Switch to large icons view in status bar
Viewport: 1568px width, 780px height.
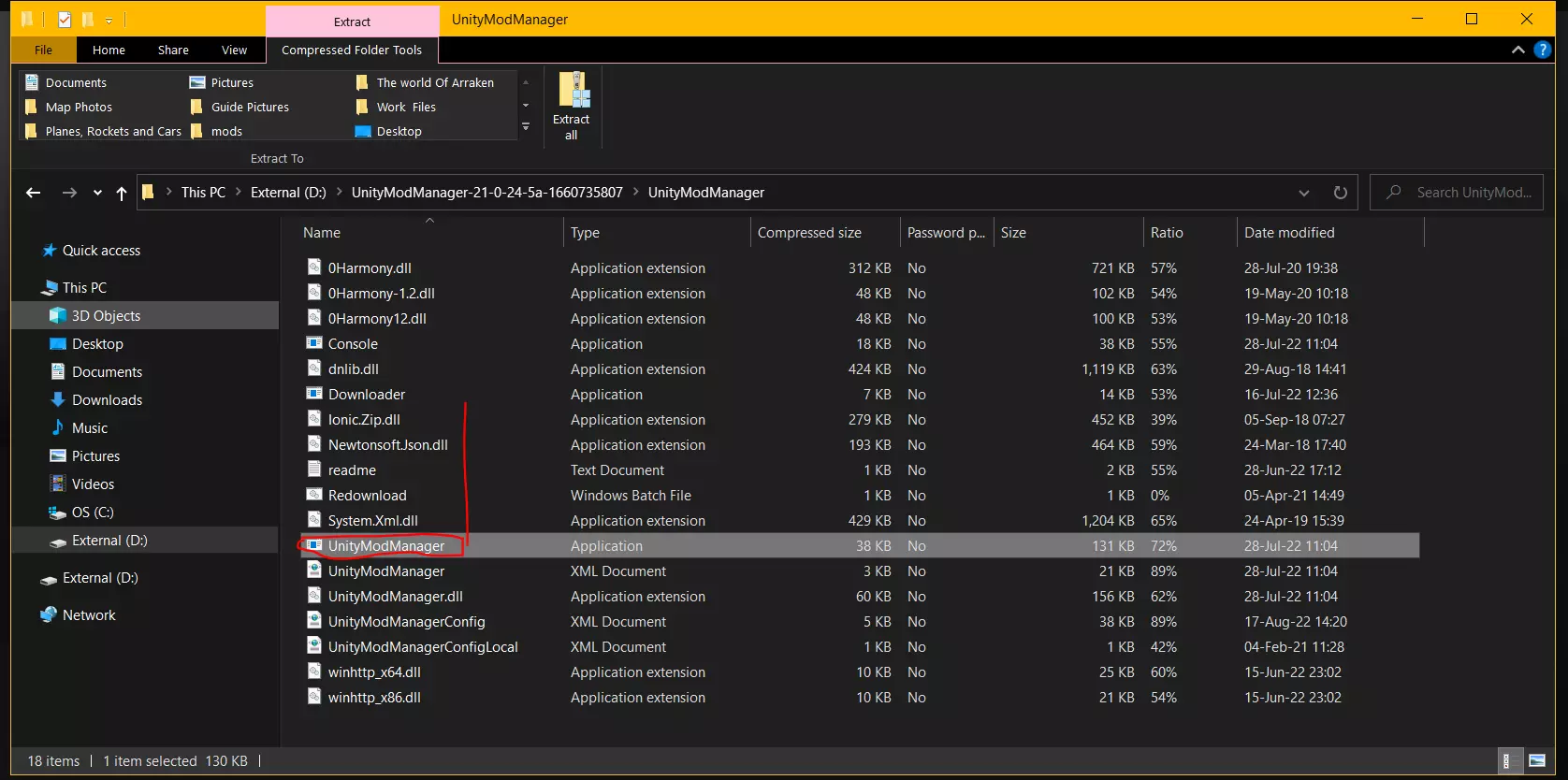click(1536, 761)
